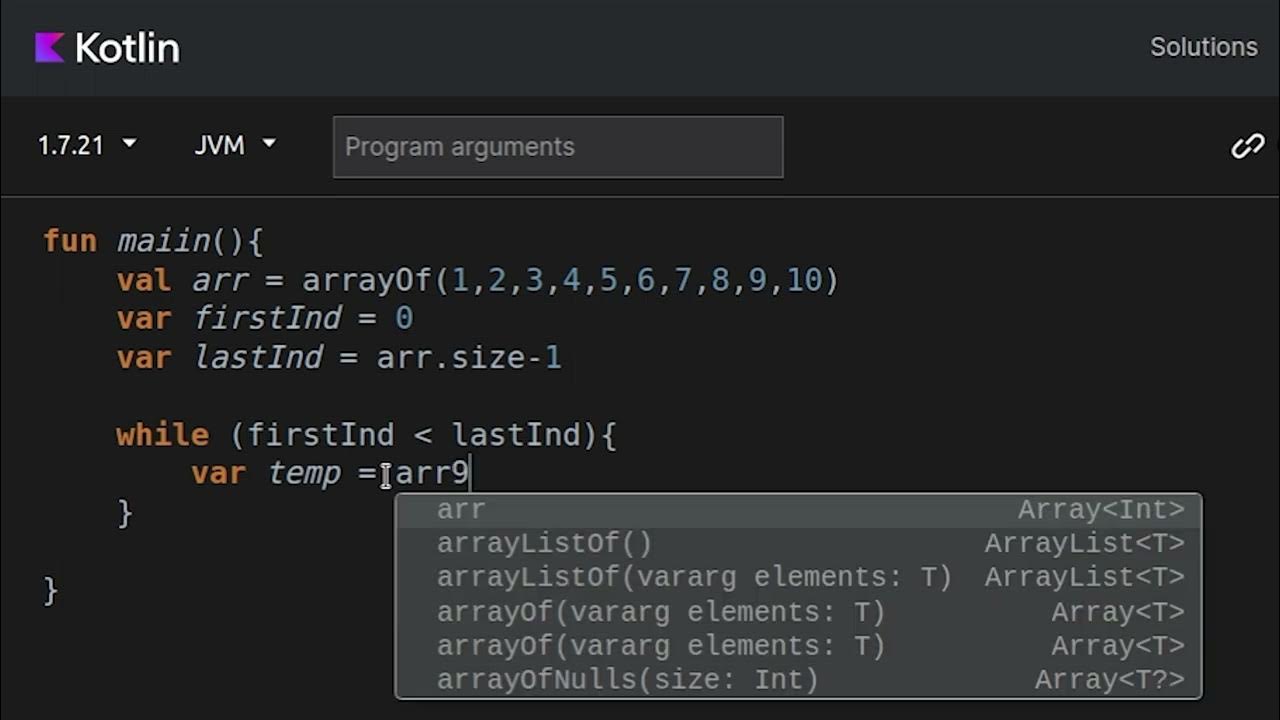
Task: Open the Solutions menu
Action: (x=1203, y=47)
